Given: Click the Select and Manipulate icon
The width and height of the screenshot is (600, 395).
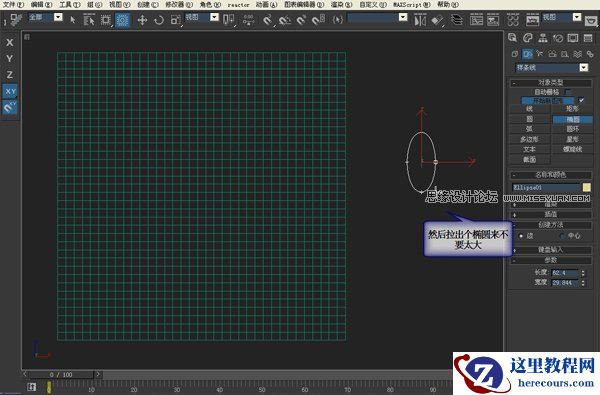Looking at the screenshot, I should click(248, 20).
